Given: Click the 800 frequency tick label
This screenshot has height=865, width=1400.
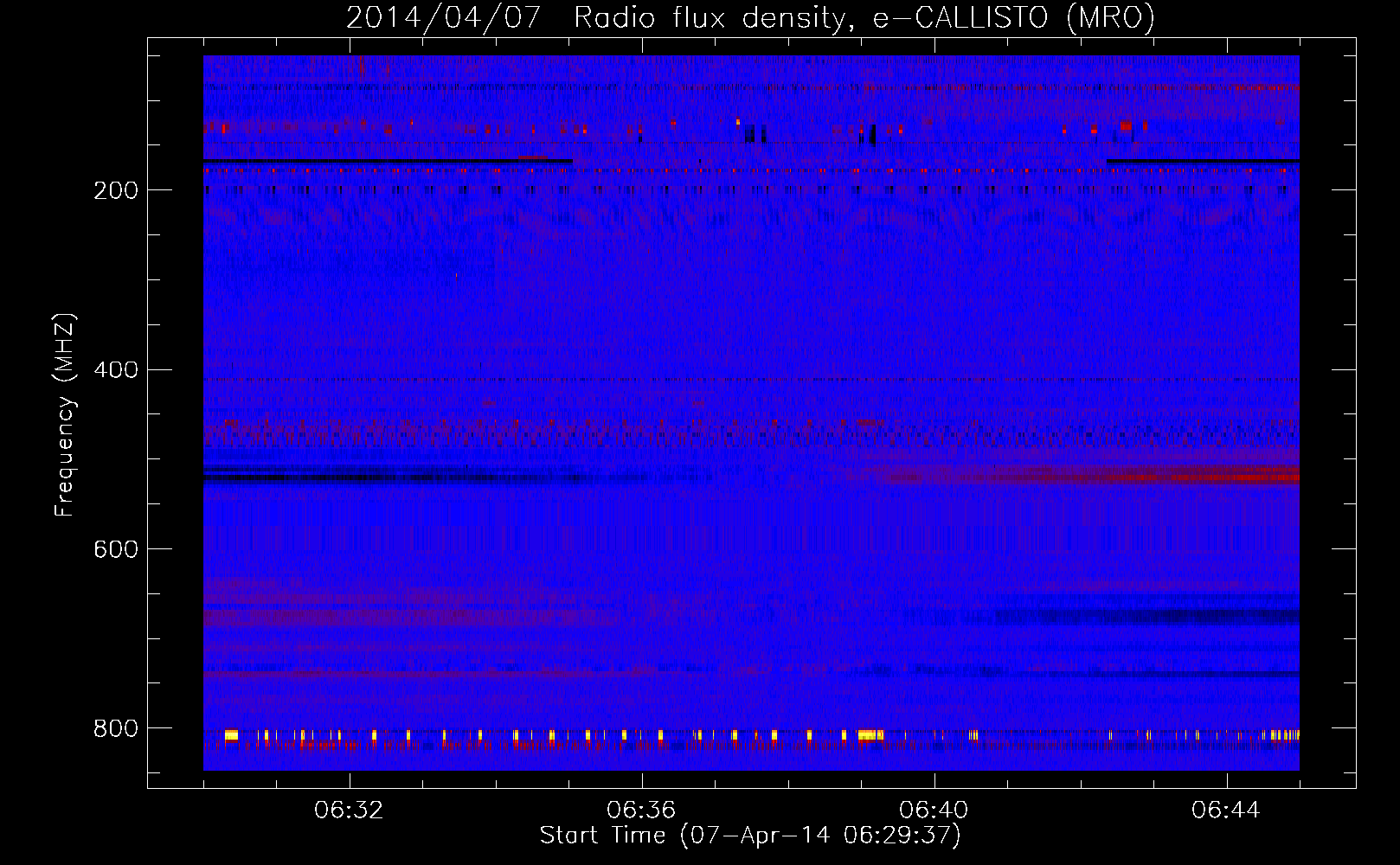Looking at the screenshot, I should click(x=116, y=728).
